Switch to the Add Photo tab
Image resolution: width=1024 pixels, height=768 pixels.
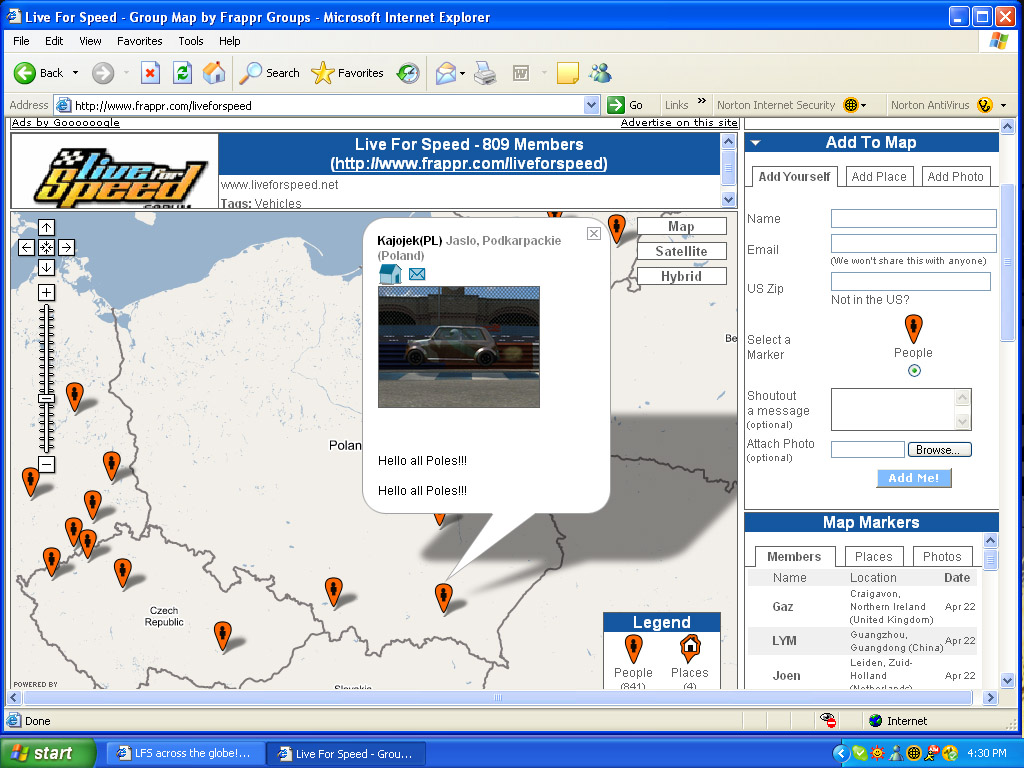[x=955, y=177]
